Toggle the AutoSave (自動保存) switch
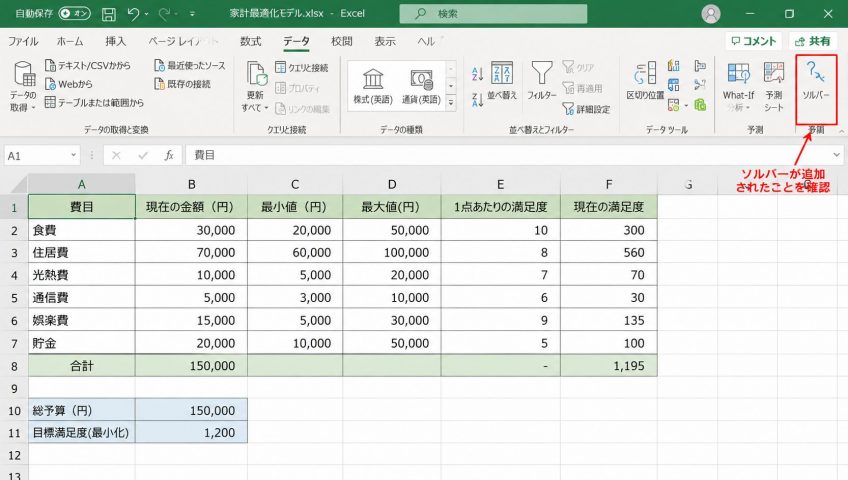Screen dimensions: 848x480 click(74, 14)
